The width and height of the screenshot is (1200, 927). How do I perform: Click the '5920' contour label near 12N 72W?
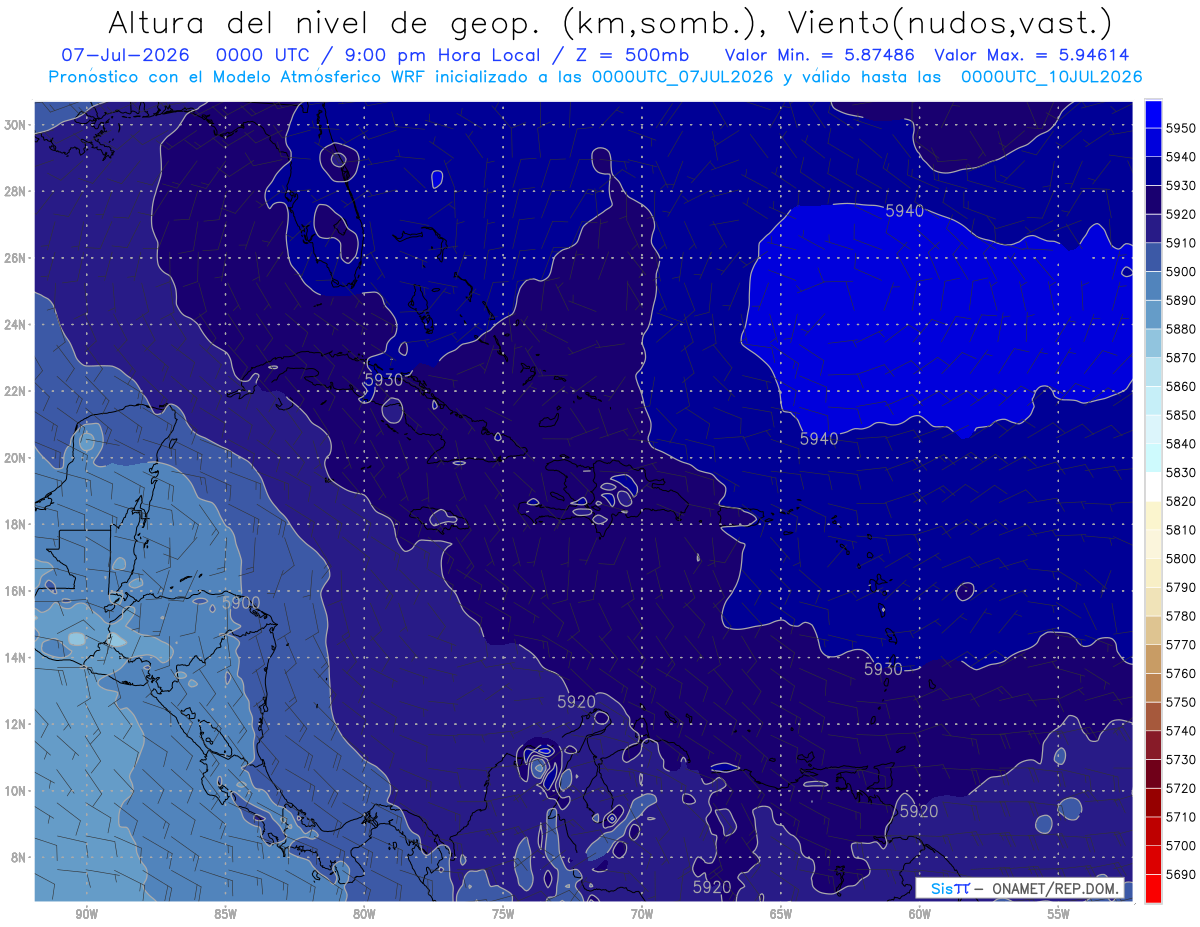(x=576, y=702)
